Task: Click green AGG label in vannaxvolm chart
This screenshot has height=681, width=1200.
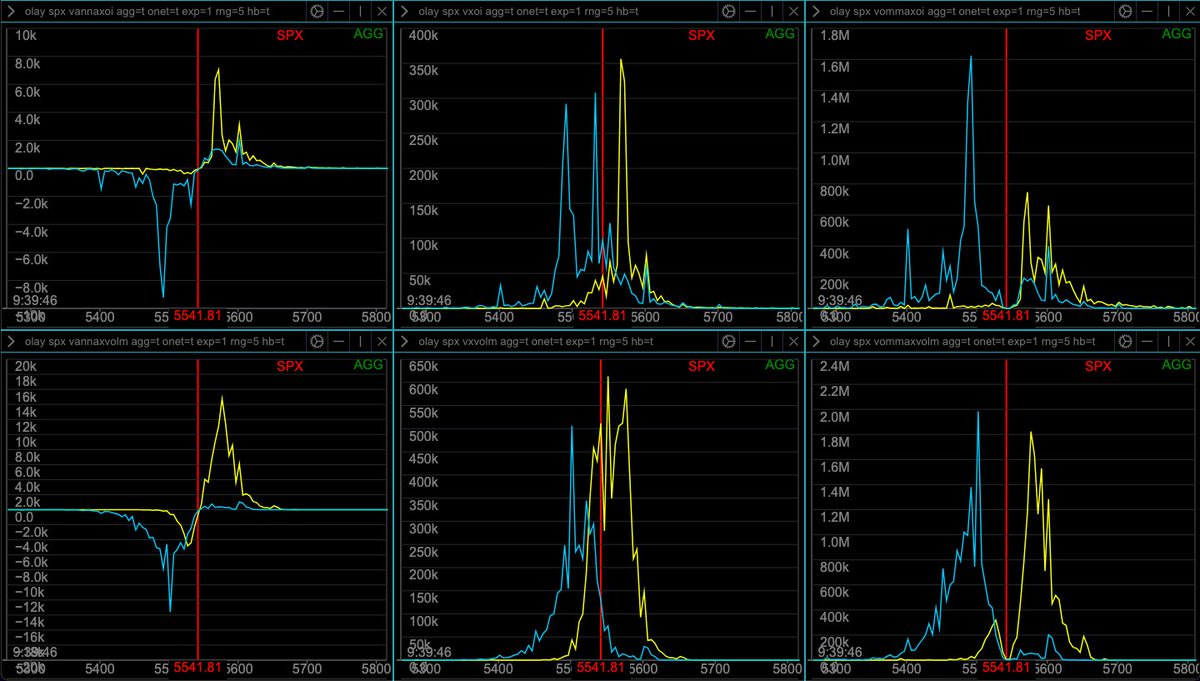Action: [x=368, y=364]
